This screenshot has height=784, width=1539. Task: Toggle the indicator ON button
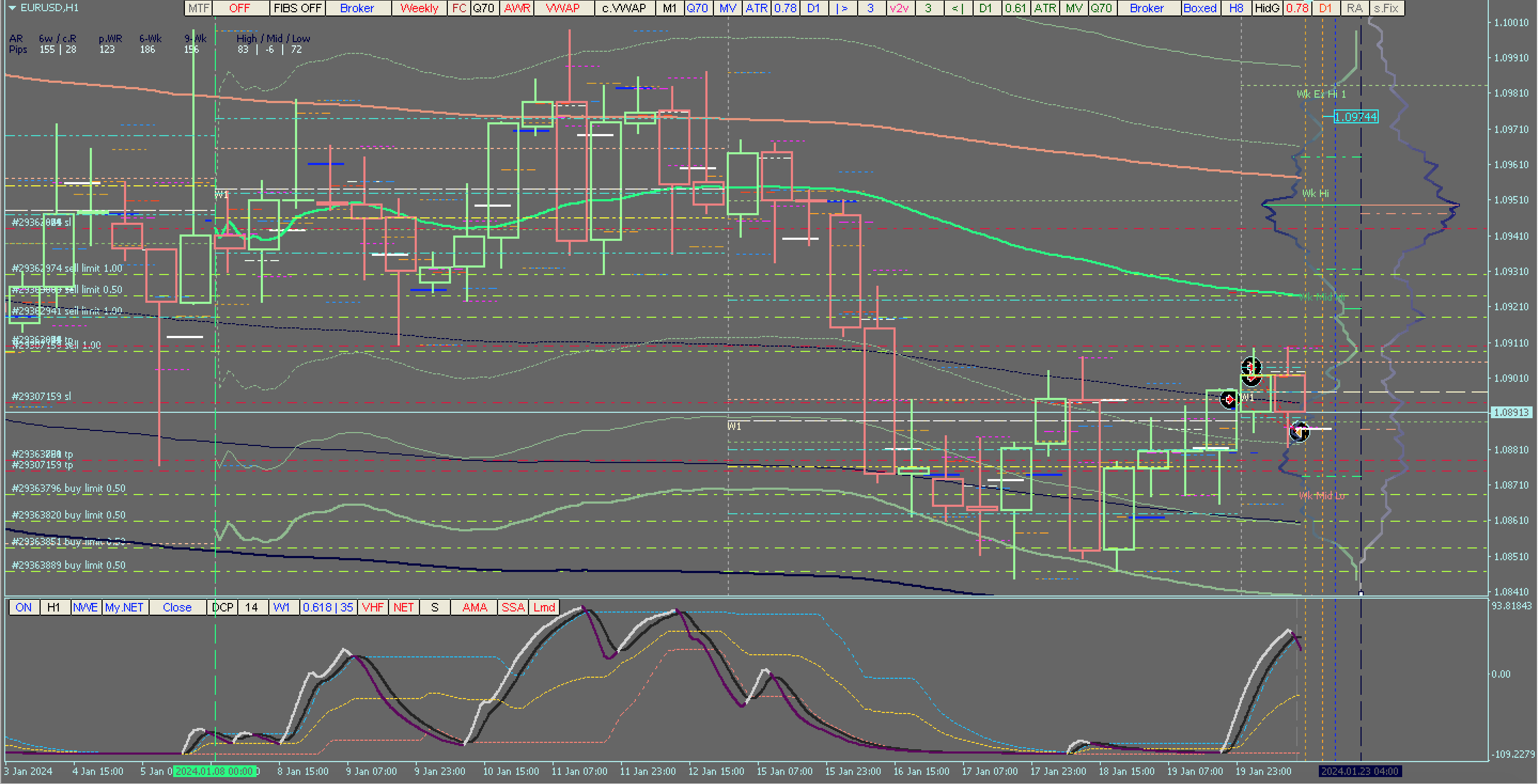tap(24, 607)
